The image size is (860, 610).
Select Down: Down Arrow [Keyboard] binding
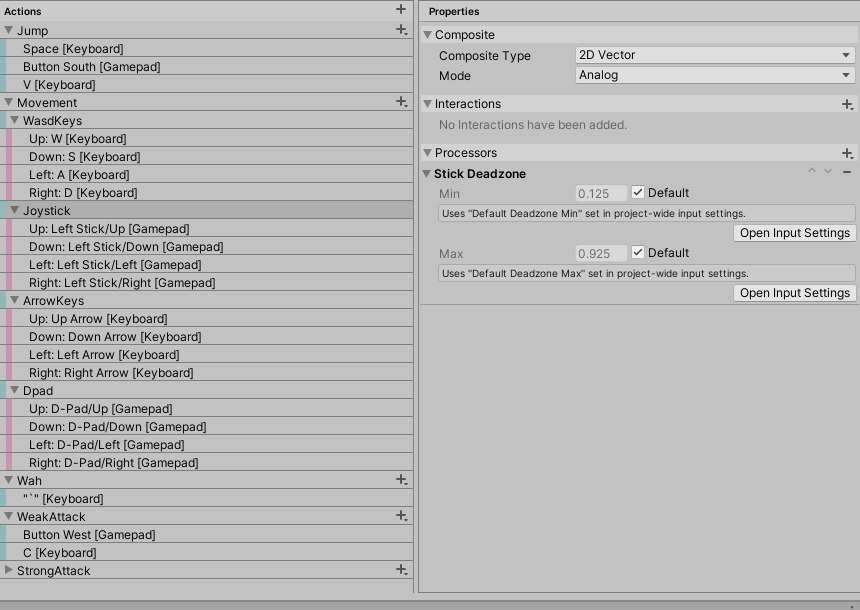coord(207,336)
